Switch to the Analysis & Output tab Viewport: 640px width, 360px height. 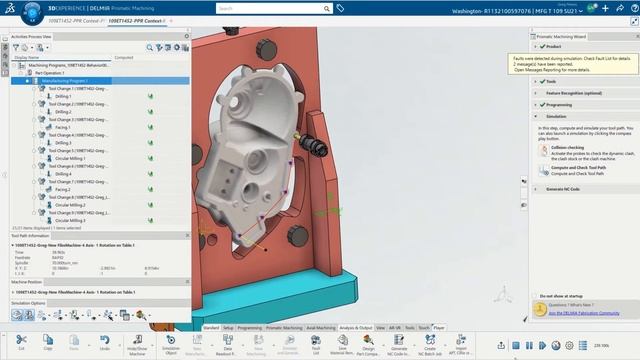[356, 328]
